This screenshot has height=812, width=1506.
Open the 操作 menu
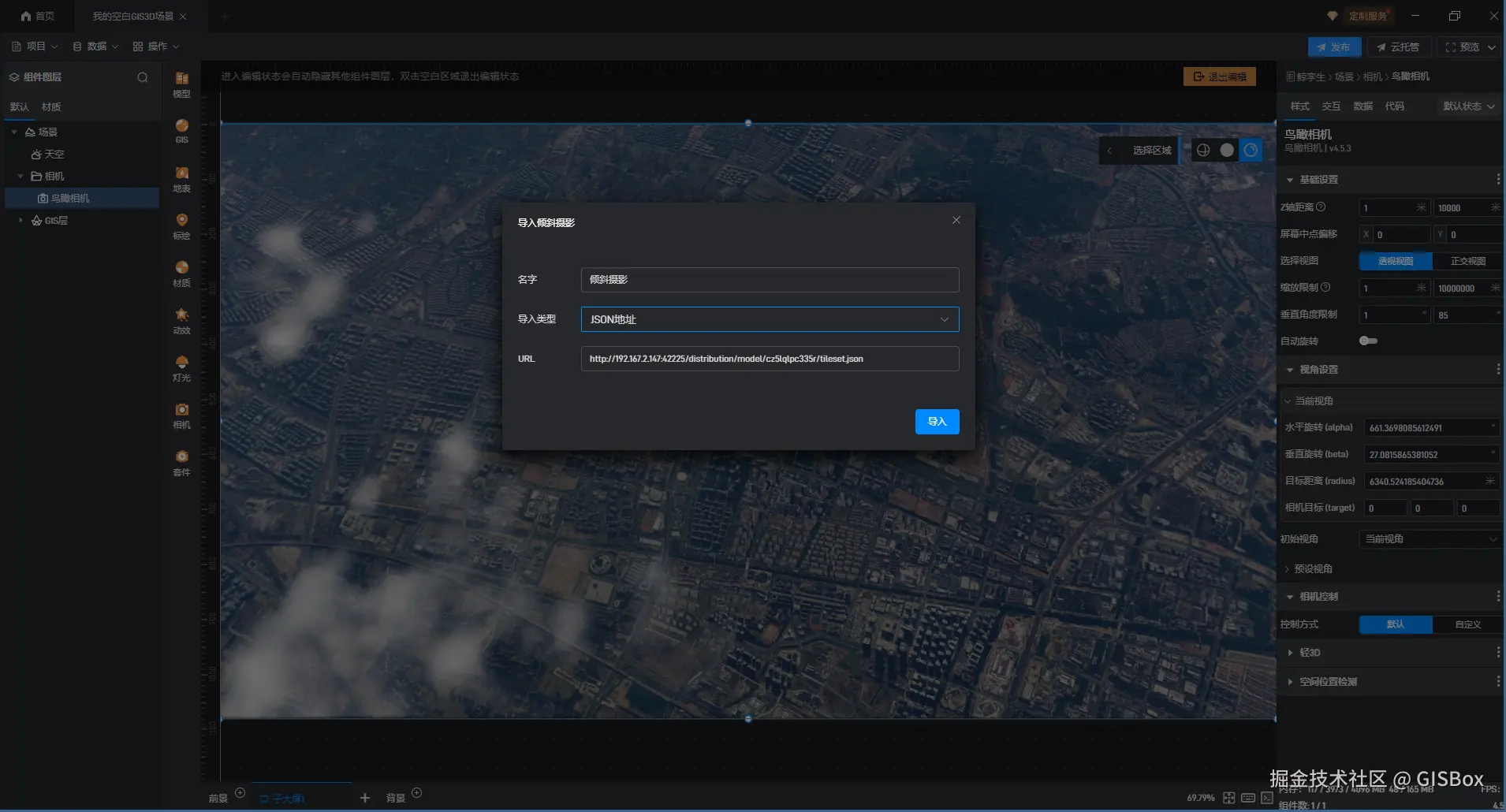tap(156, 47)
